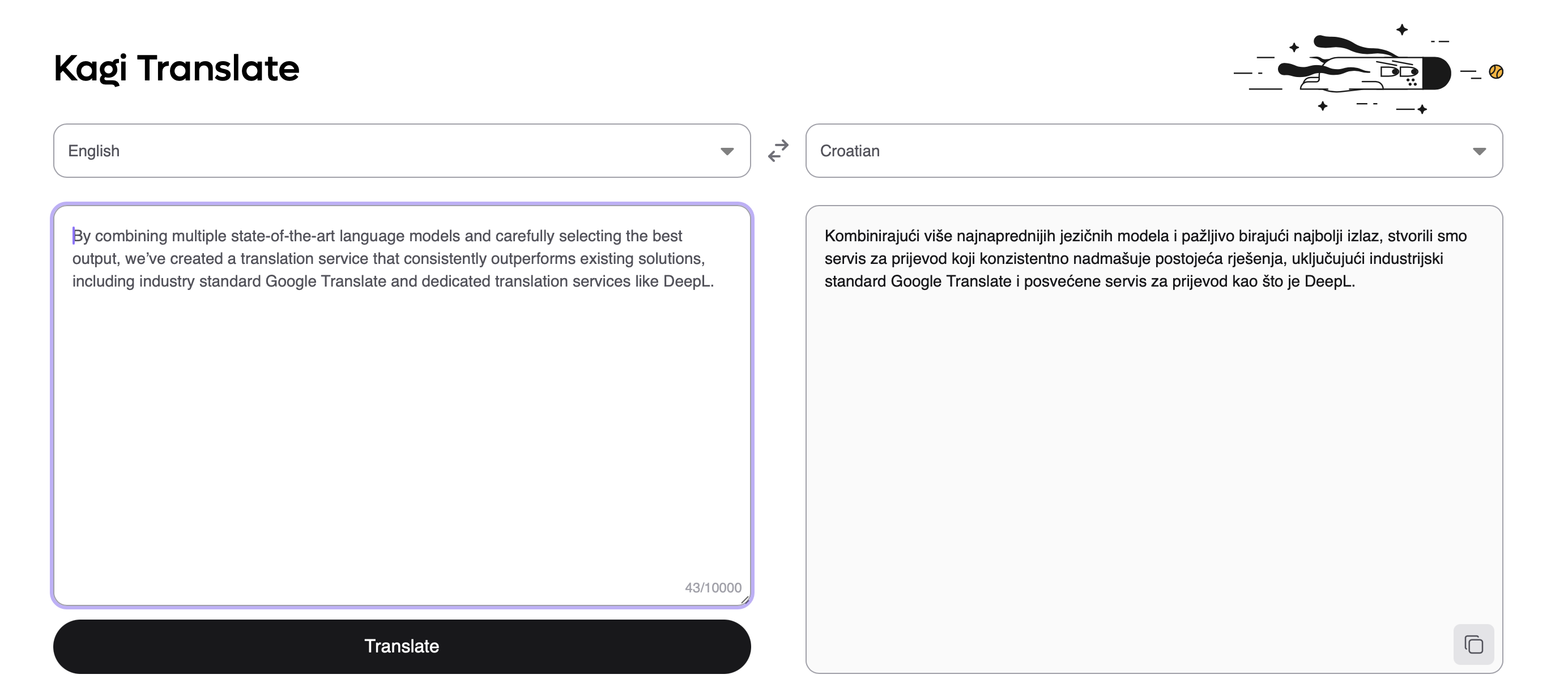The width and height of the screenshot is (1568, 700).
Task: Click the Kagi Translate title
Action: click(177, 67)
